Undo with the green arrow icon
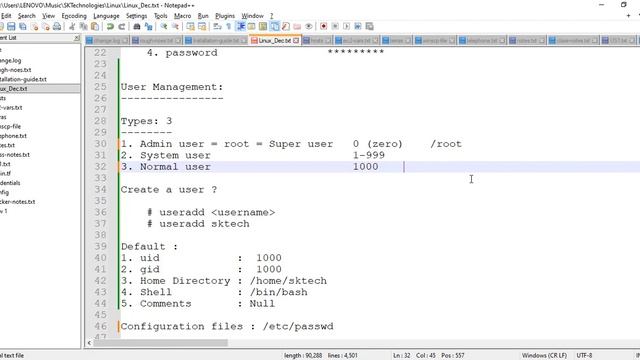The height and width of the screenshot is (360, 640). 110,27
